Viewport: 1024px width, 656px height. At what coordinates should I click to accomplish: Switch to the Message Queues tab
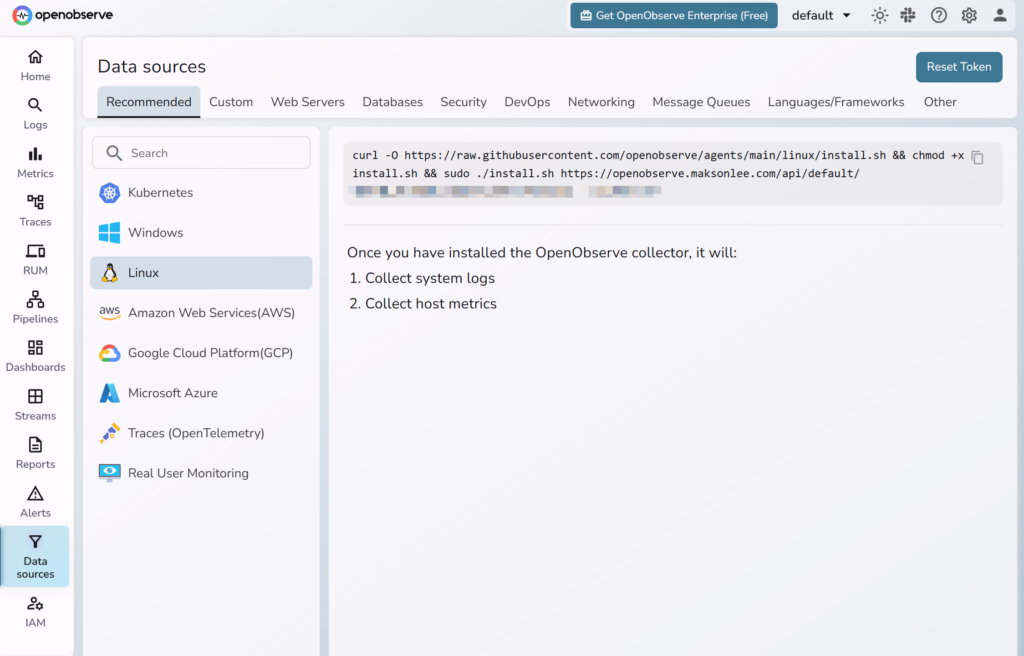tap(701, 102)
